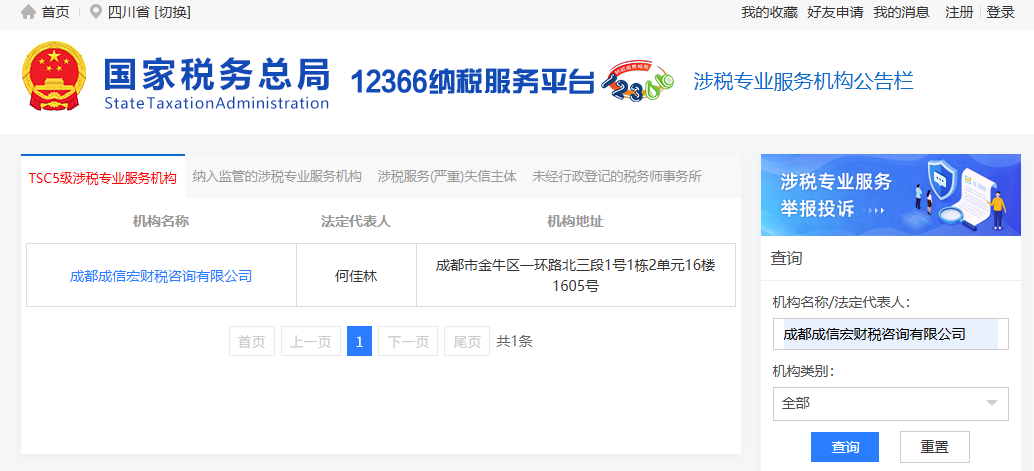1034x471 pixels.
Task: Click the 下一页 pagination button
Action: (x=408, y=341)
